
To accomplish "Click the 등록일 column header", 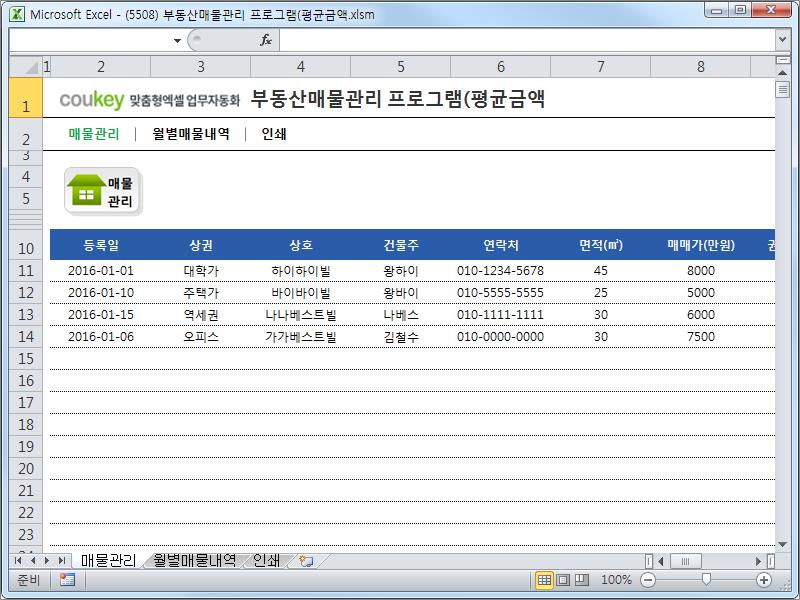I will [101, 245].
